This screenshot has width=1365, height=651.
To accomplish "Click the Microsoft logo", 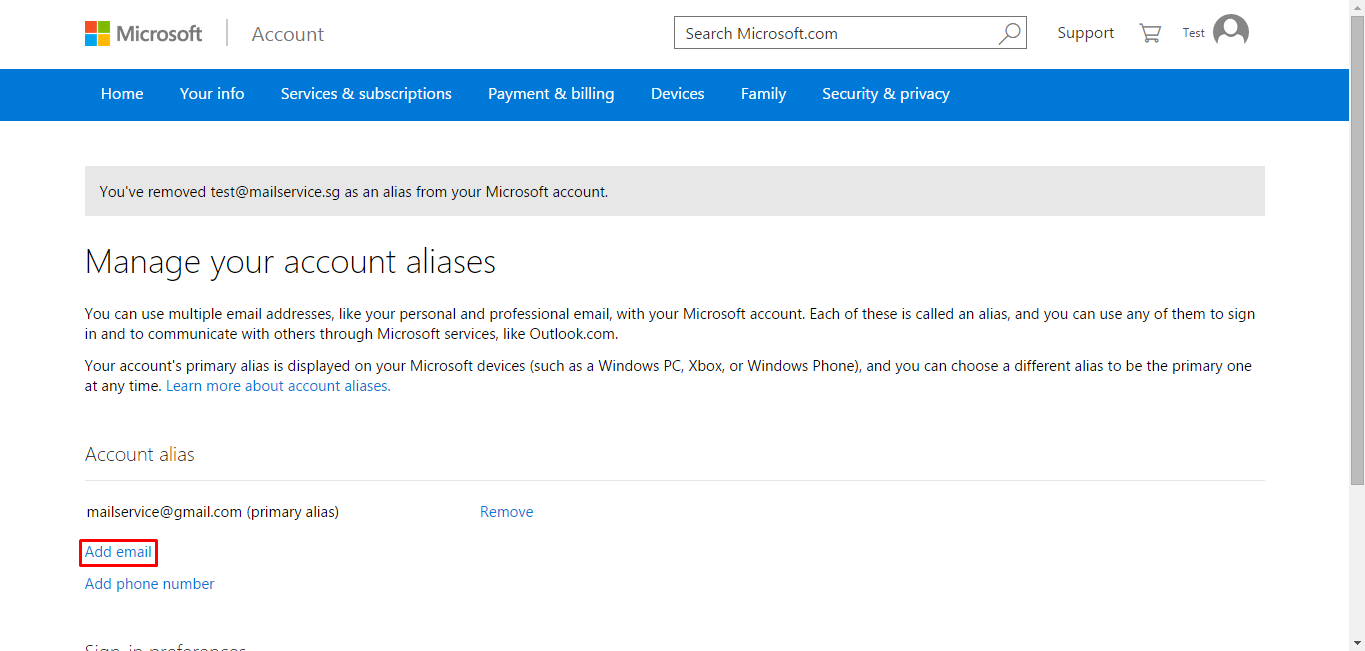I will (143, 34).
